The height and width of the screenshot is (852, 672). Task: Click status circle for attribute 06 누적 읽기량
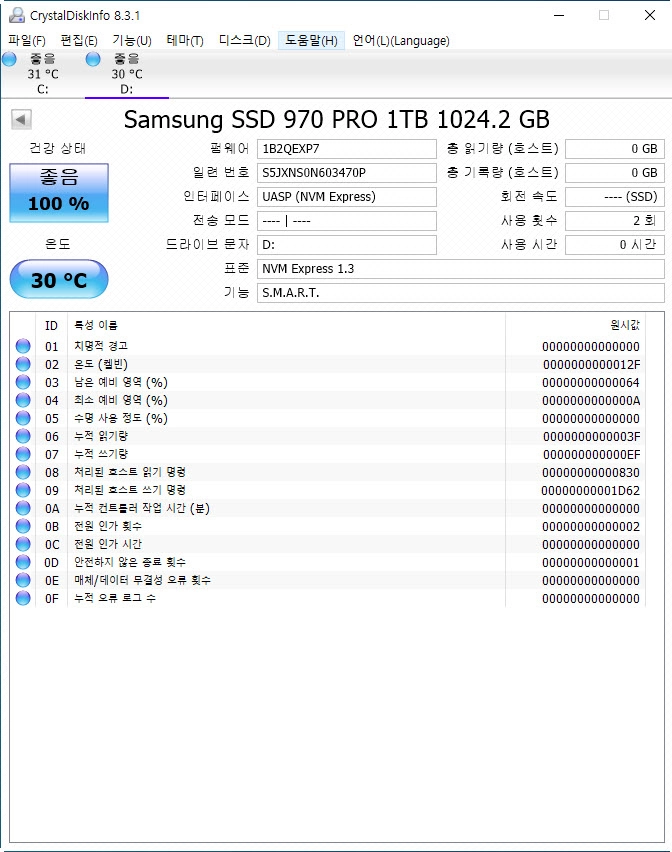23,436
